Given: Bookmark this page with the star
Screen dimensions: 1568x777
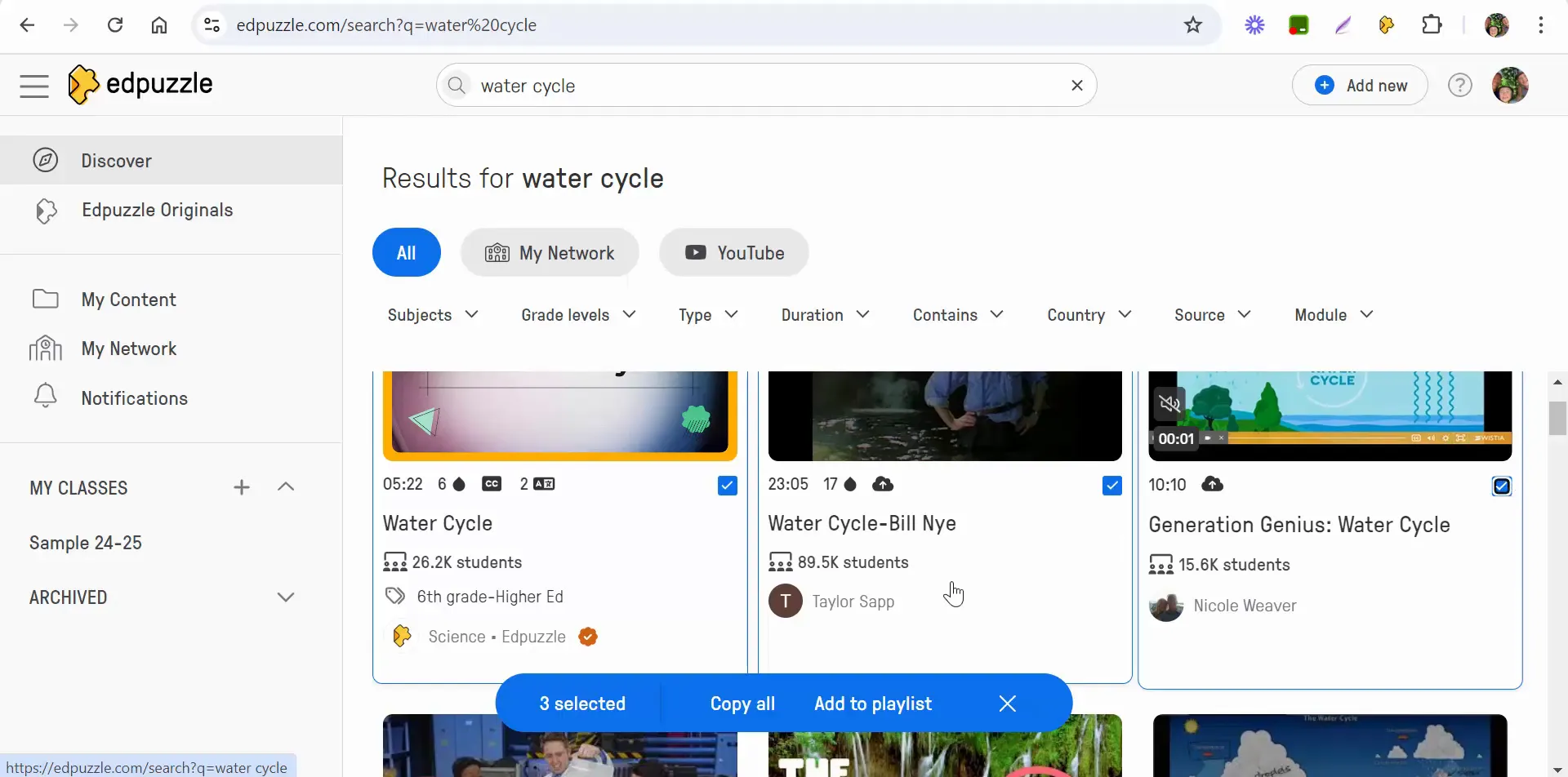Looking at the screenshot, I should pos(1193,25).
